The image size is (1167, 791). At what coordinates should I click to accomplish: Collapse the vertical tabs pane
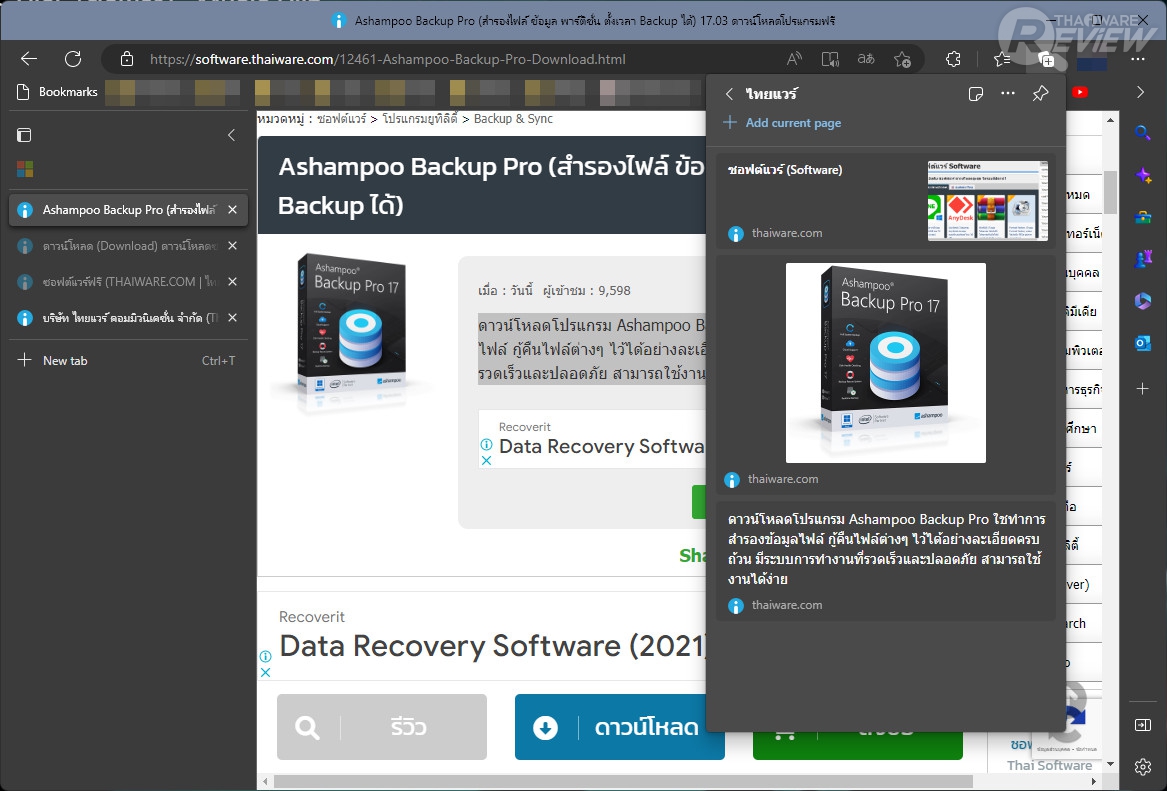tap(231, 135)
